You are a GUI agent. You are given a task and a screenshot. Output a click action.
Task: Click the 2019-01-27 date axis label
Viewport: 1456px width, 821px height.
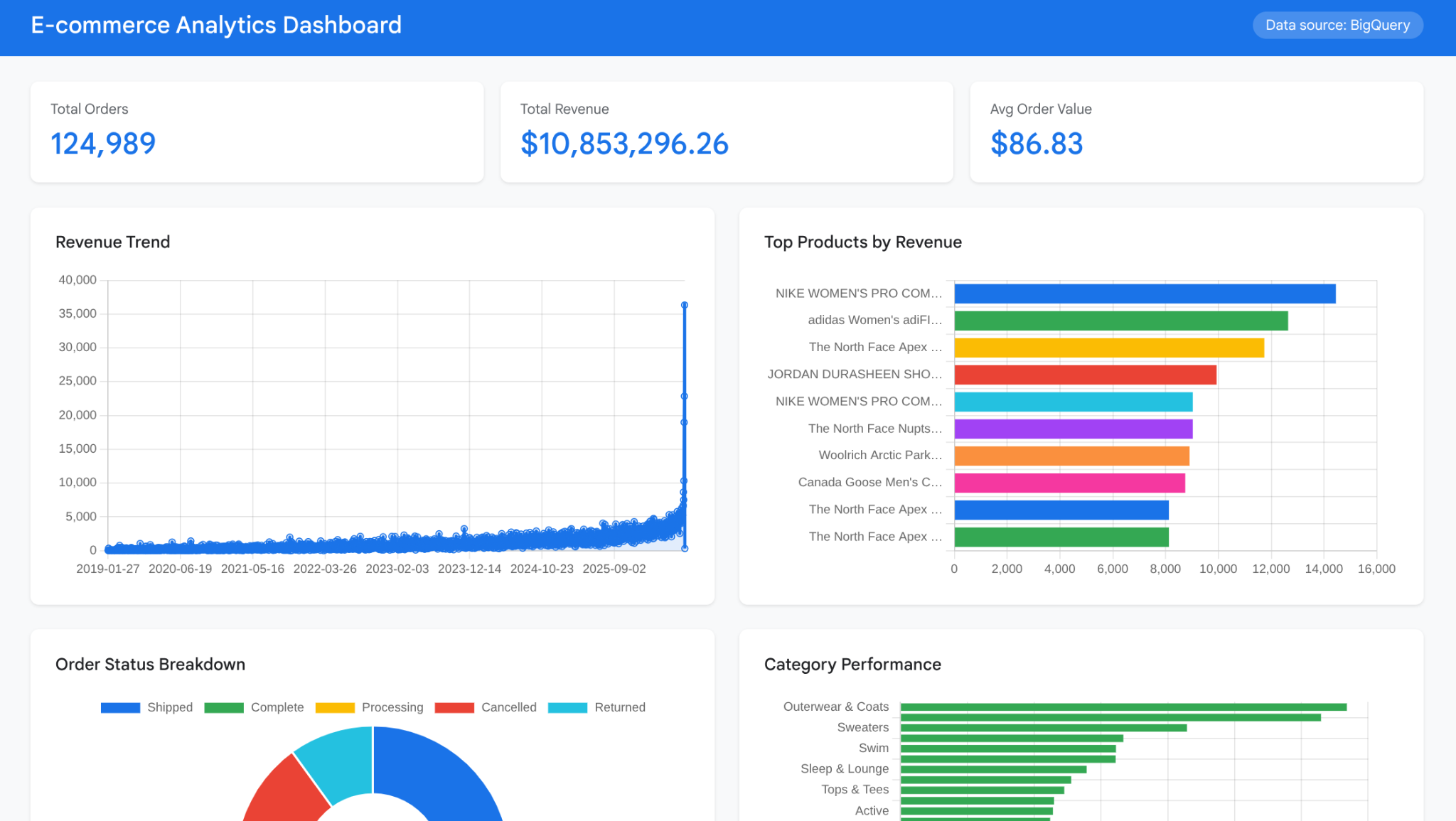108,569
